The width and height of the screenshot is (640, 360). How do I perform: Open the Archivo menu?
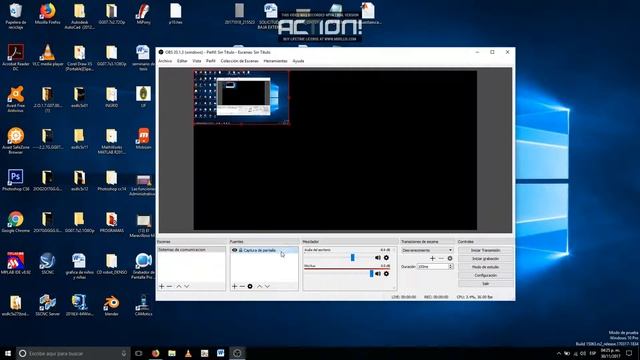click(165, 61)
